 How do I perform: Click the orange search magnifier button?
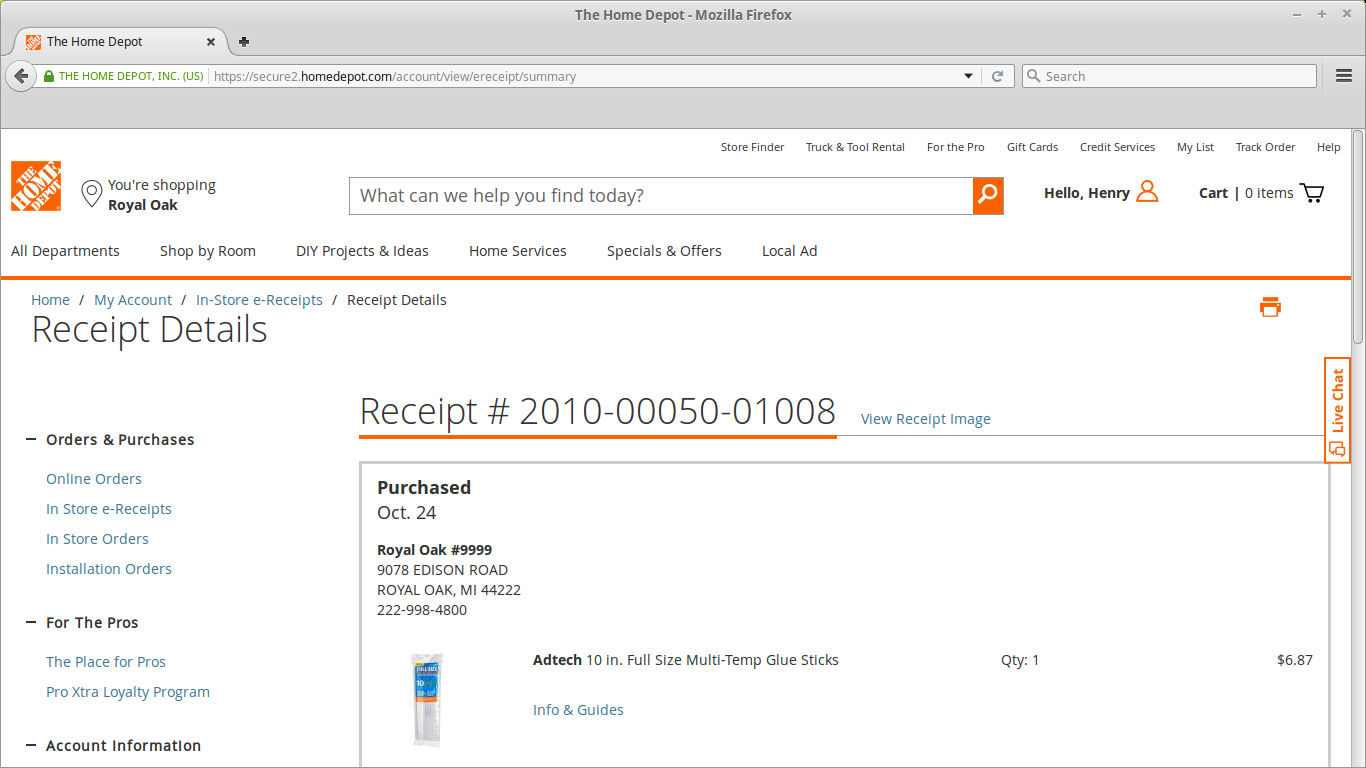pyautogui.click(x=988, y=195)
